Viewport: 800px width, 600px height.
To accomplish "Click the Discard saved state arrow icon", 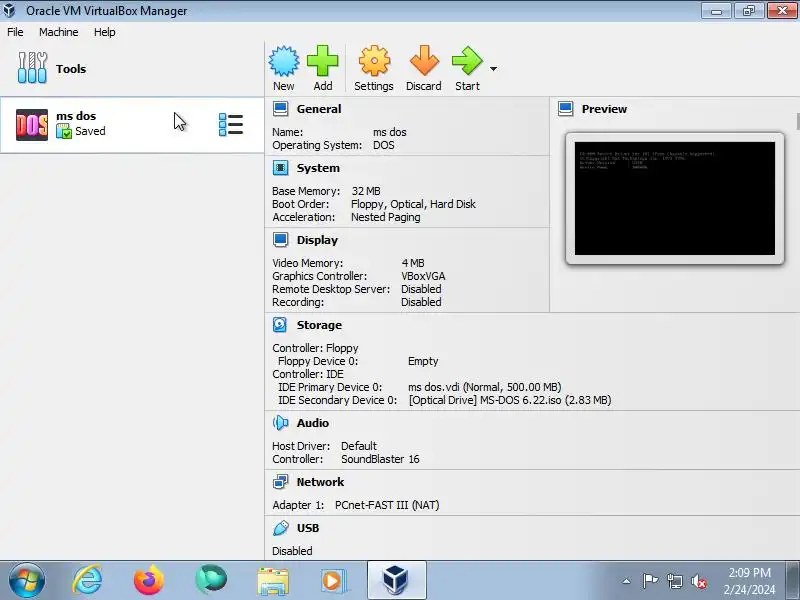I will tap(424, 61).
